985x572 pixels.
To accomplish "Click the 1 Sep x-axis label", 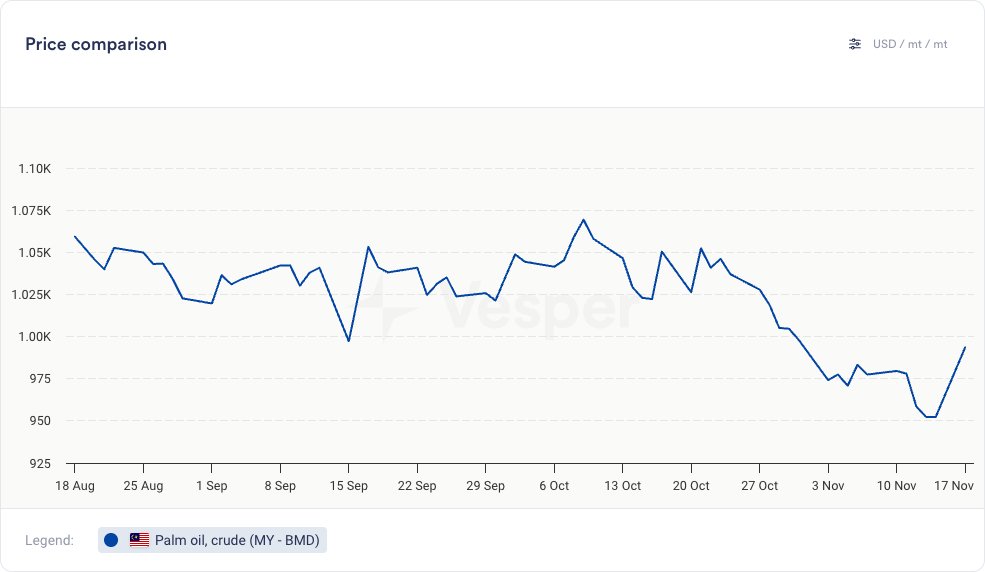I will [x=211, y=486].
